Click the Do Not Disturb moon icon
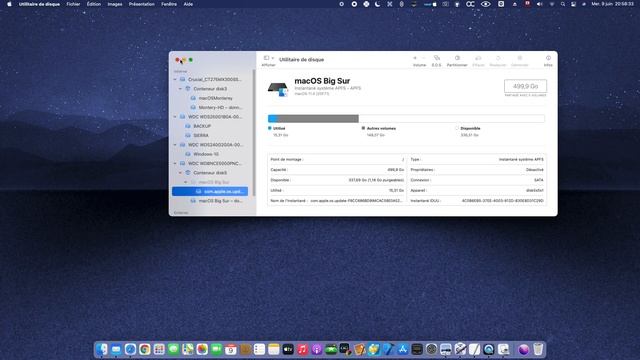Image resolution: width=640 pixels, height=360 pixels. pyautogui.click(x=378, y=4)
